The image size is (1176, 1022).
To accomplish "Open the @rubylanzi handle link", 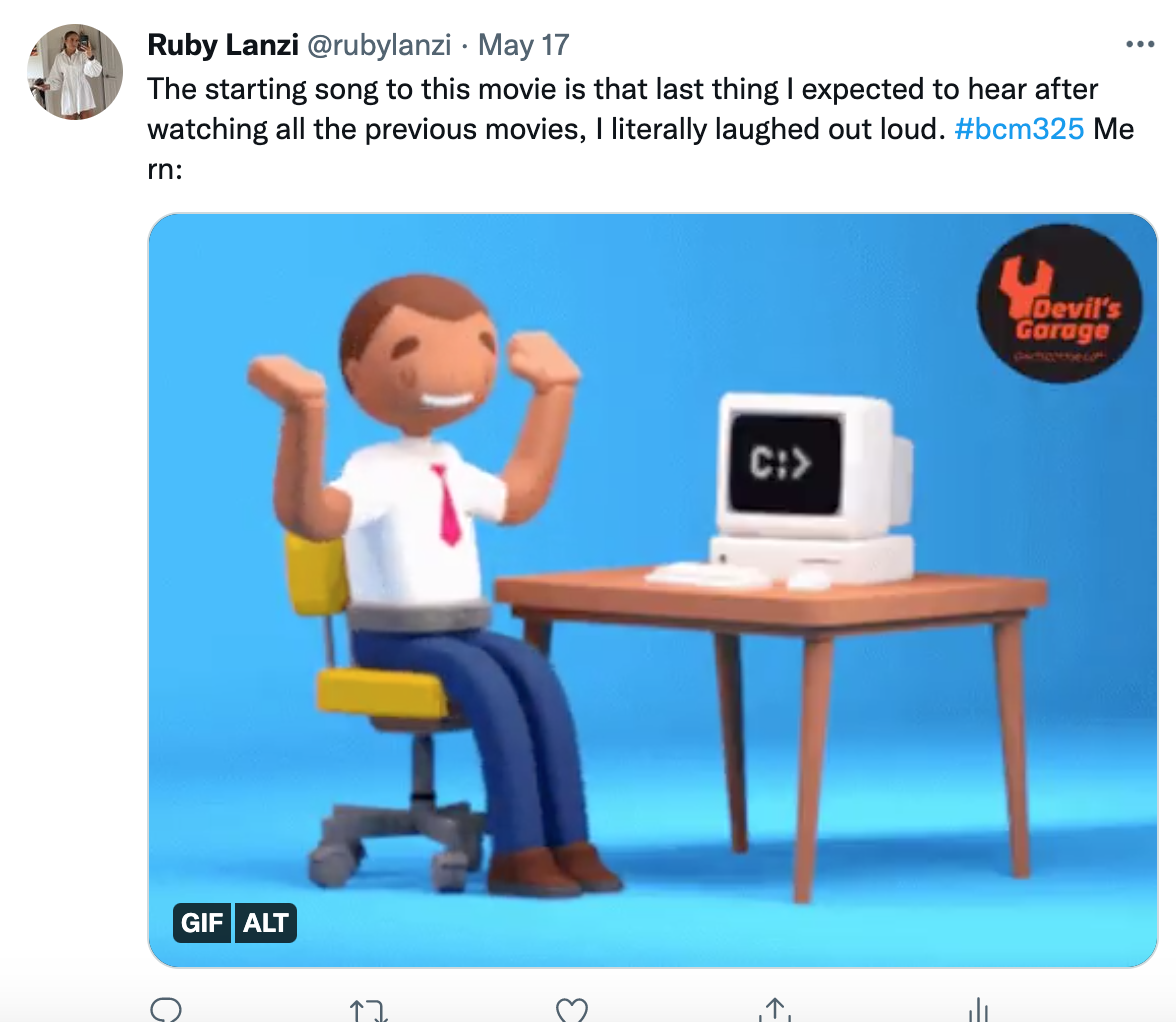I will (380, 45).
